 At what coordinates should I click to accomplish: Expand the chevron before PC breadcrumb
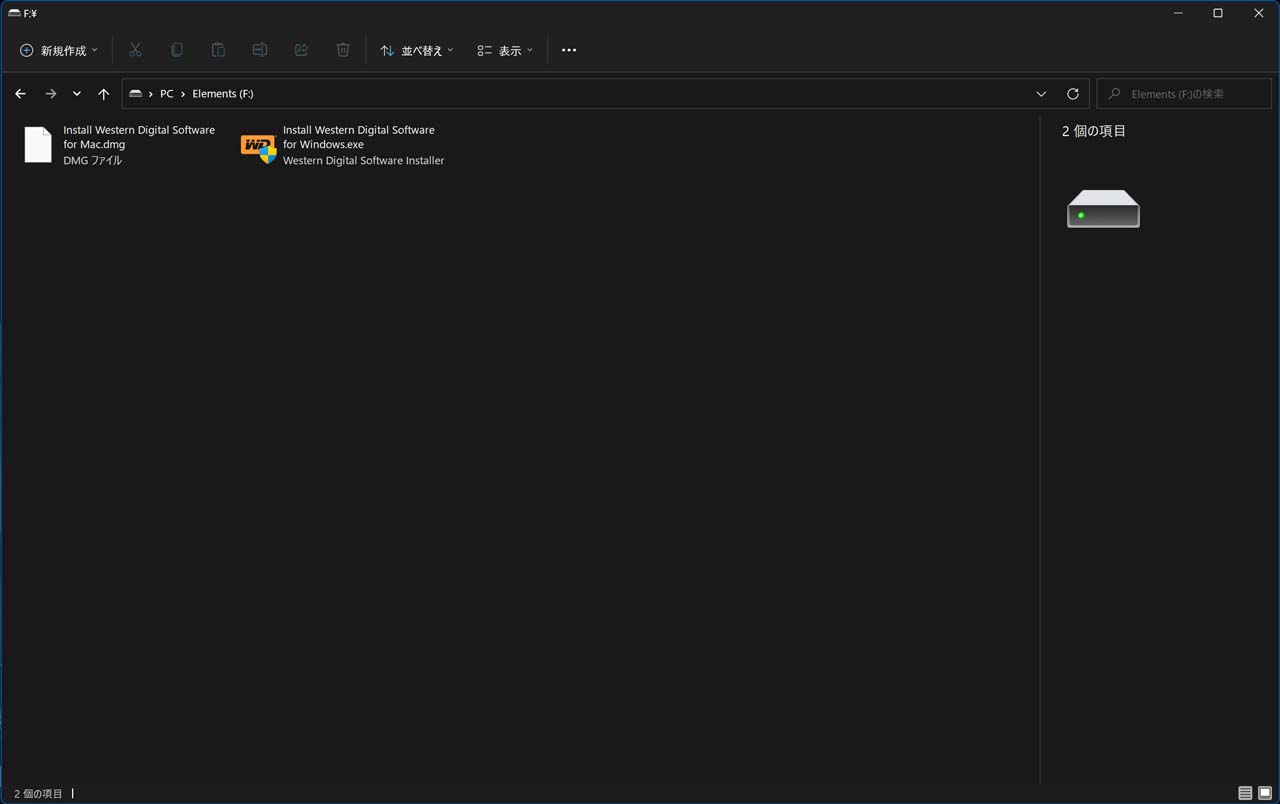tap(150, 94)
